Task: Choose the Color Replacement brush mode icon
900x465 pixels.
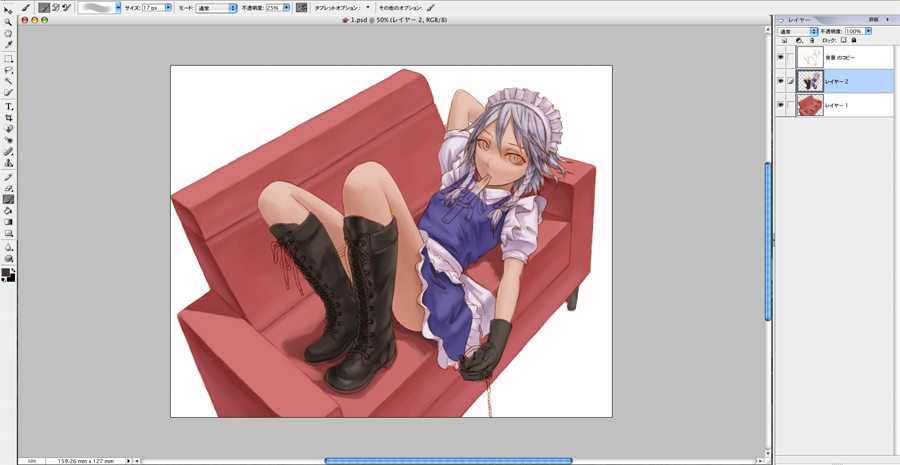Action: tap(67, 7)
